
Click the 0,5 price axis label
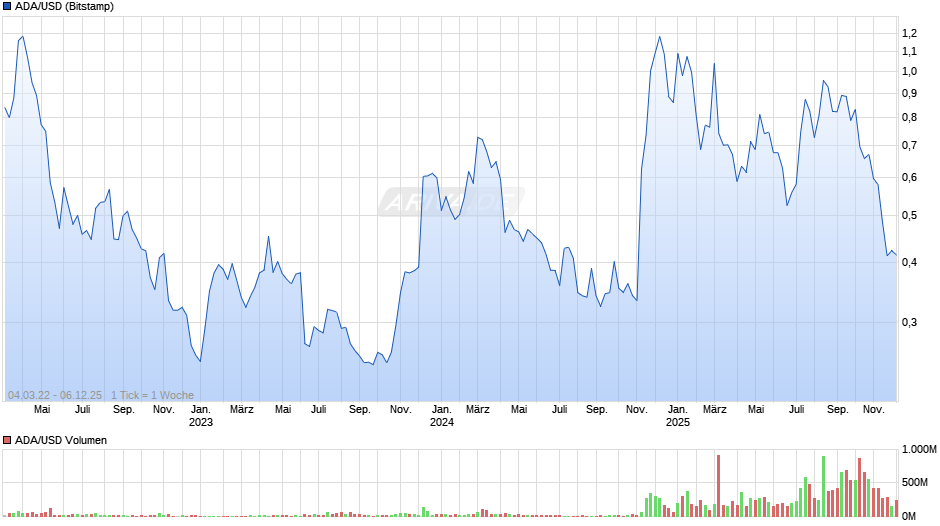tap(909, 215)
